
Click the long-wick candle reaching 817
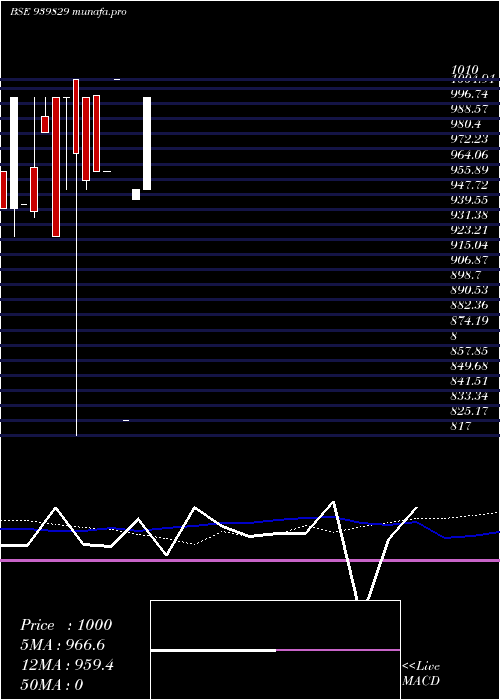coord(76,257)
